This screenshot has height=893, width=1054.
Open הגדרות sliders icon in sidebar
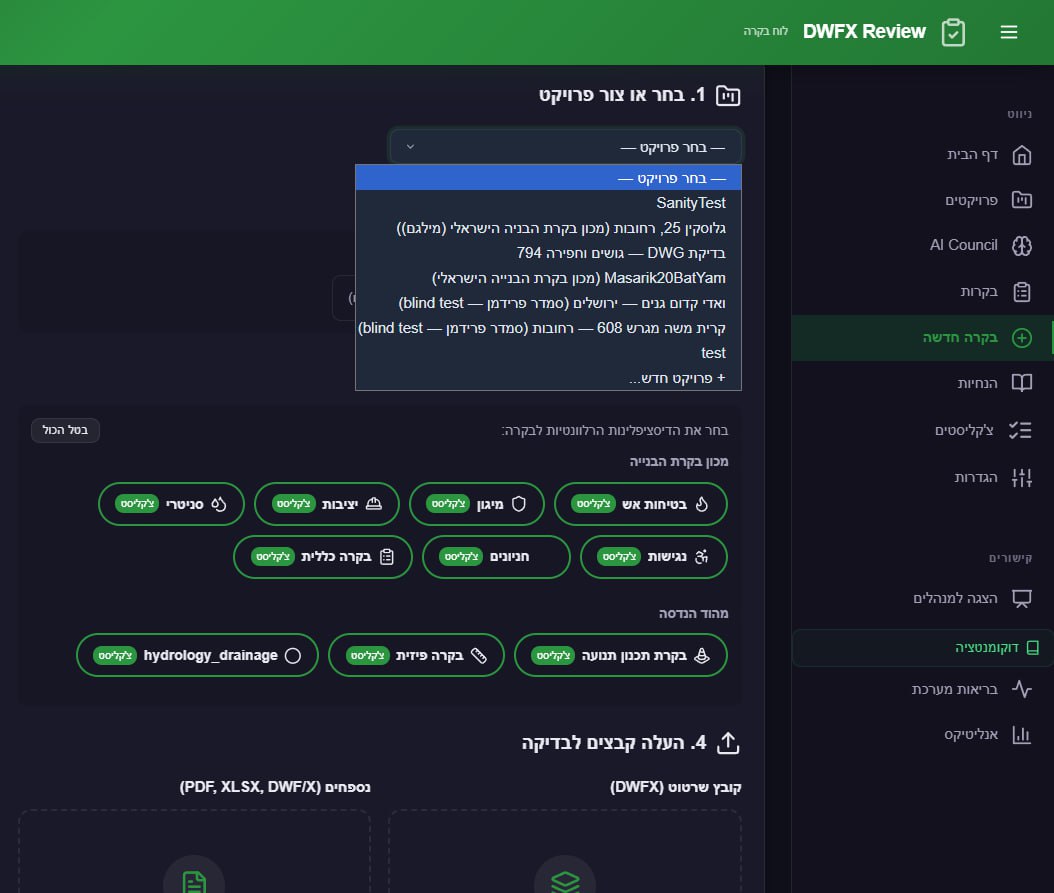point(1021,478)
